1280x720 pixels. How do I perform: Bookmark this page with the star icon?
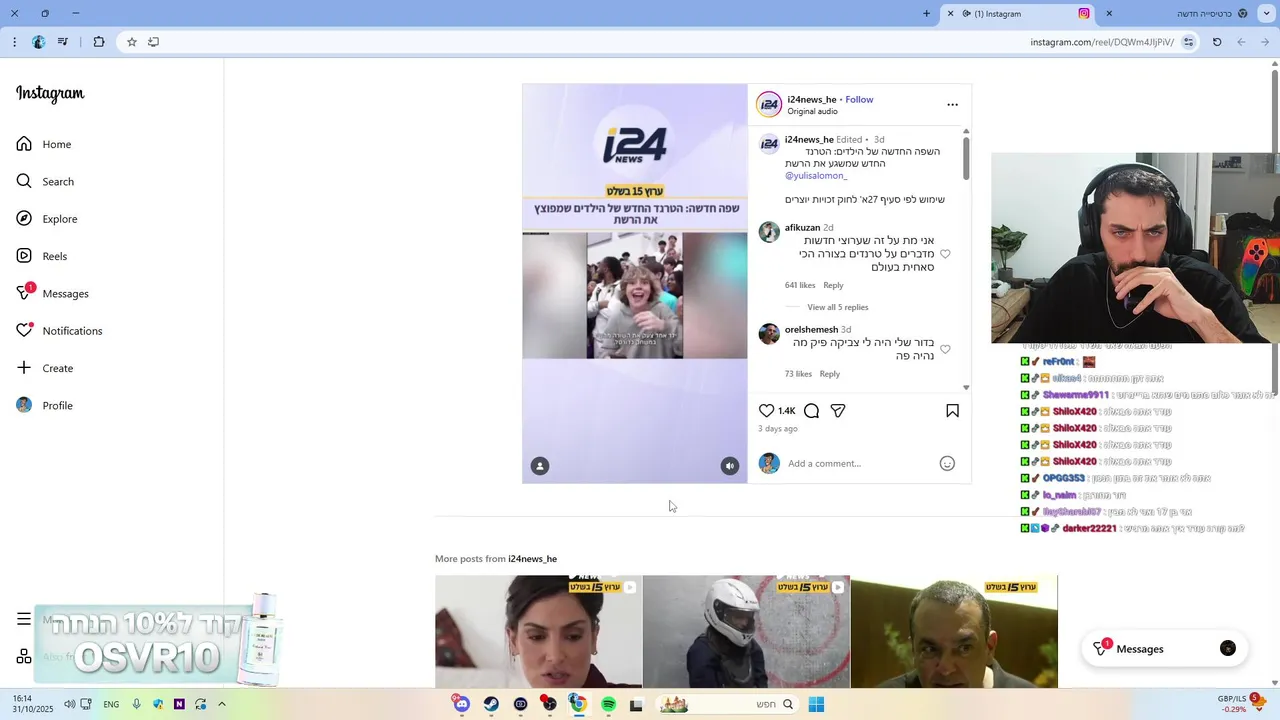point(131,42)
